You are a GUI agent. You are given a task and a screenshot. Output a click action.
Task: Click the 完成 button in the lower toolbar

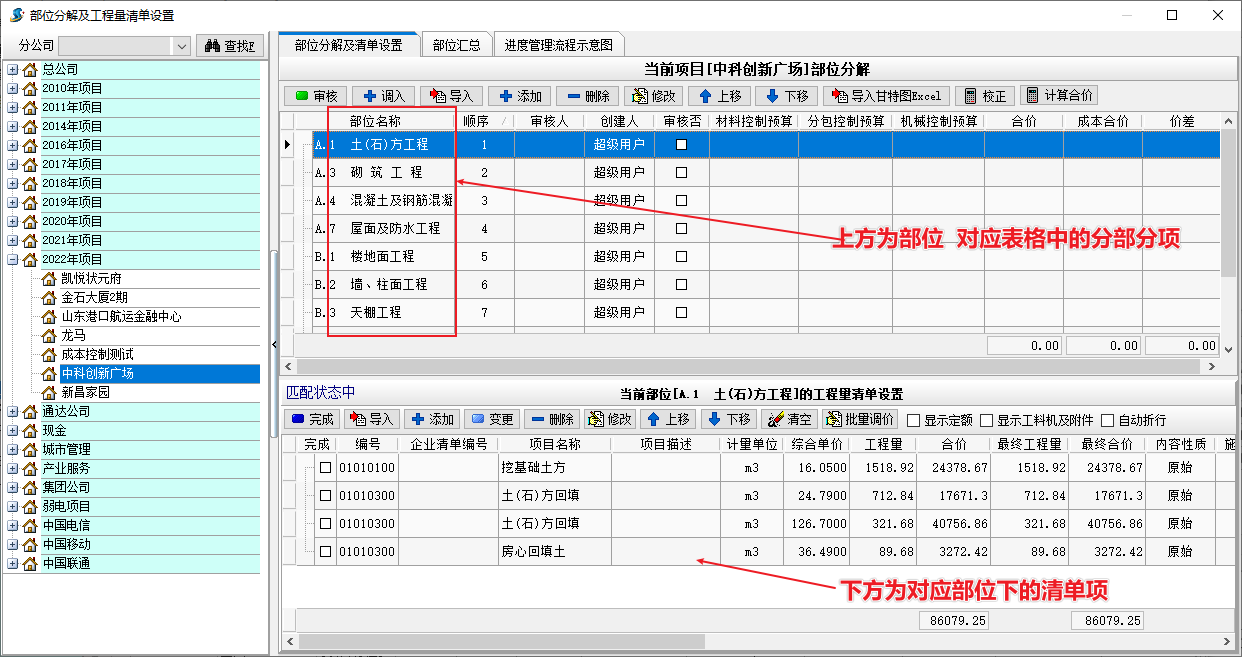click(x=312, y=419)
